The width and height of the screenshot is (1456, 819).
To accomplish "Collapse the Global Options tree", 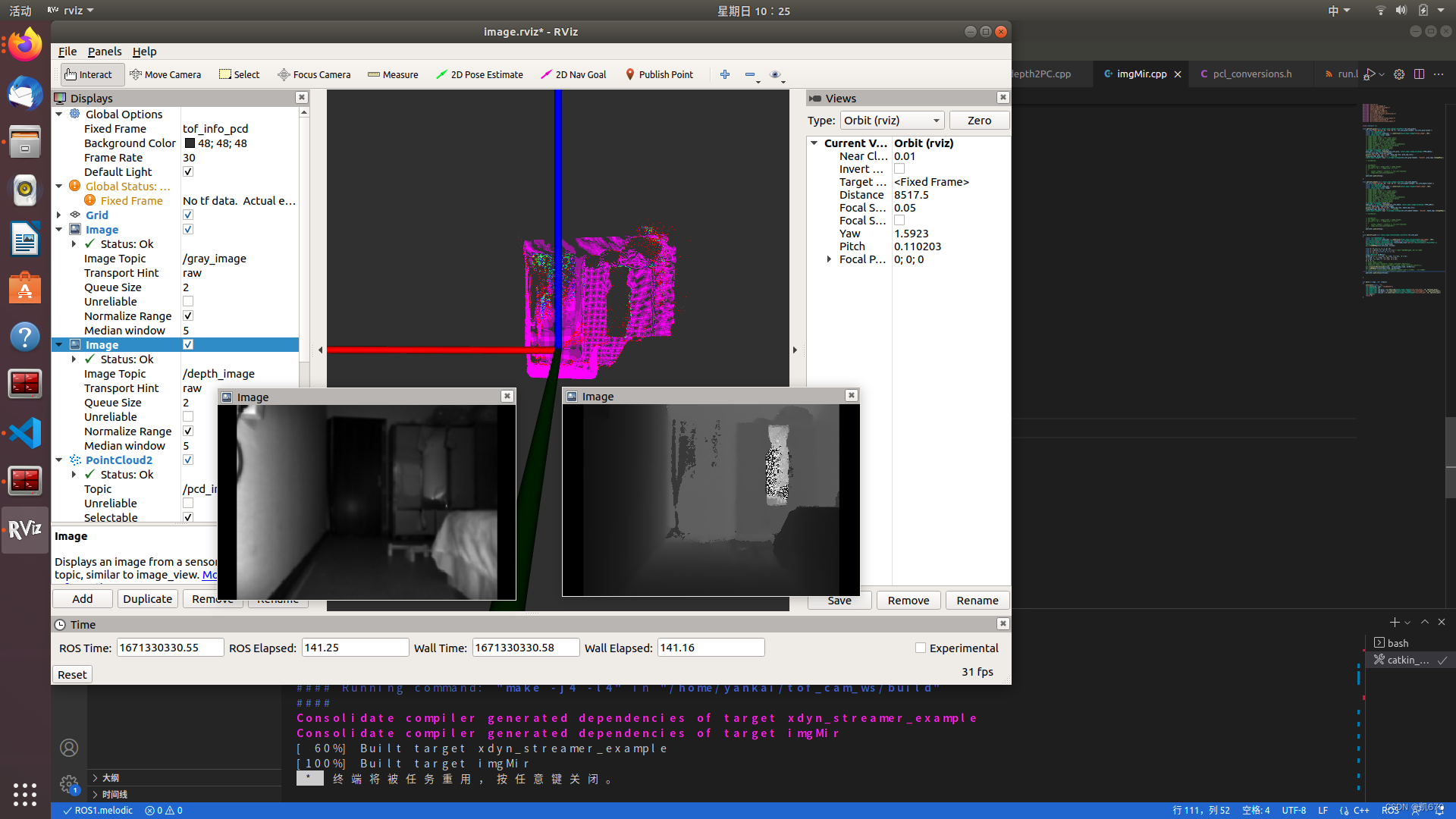I will coord(59,115).
